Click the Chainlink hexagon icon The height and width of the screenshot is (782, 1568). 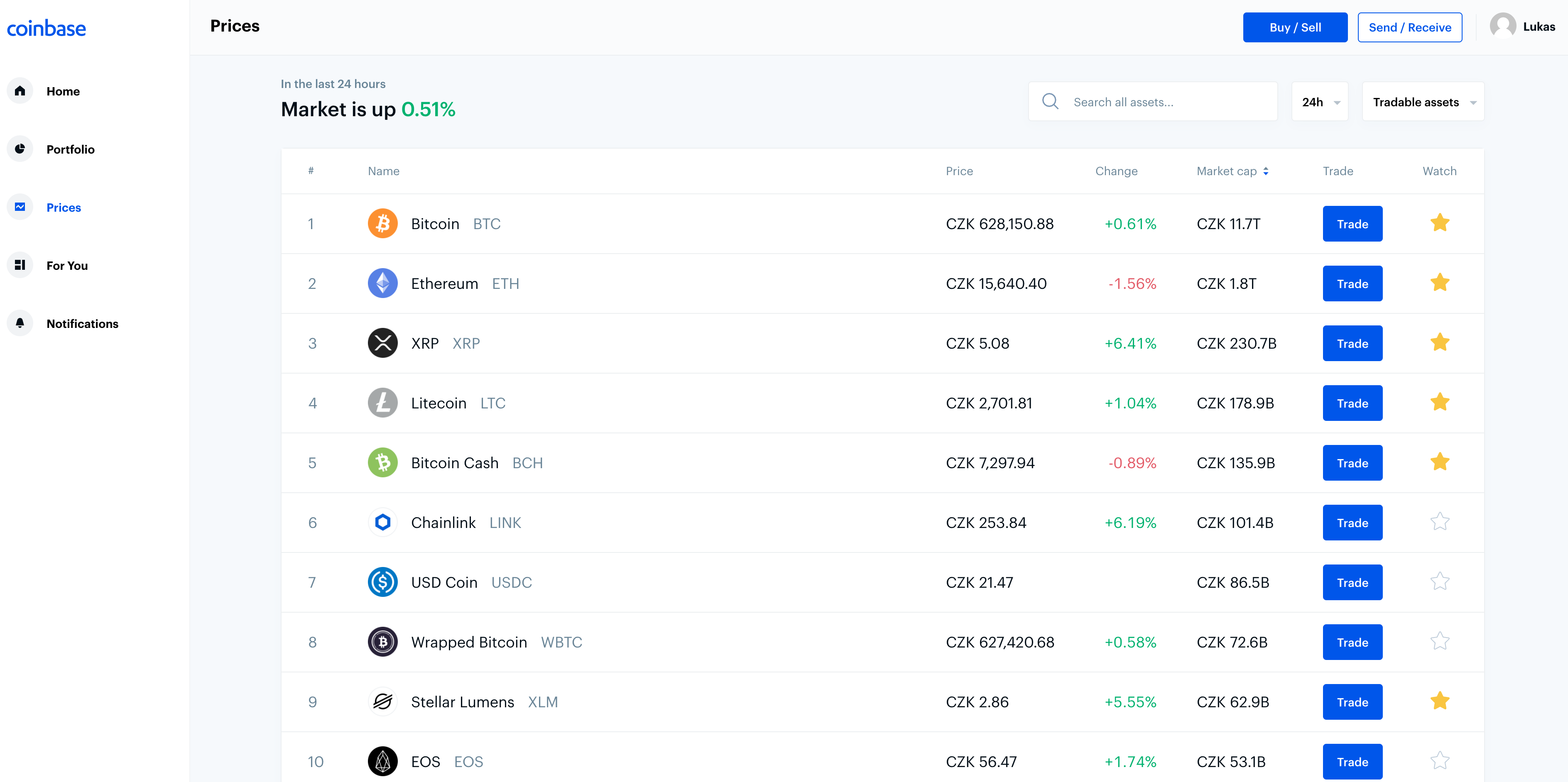pos(382,523)
